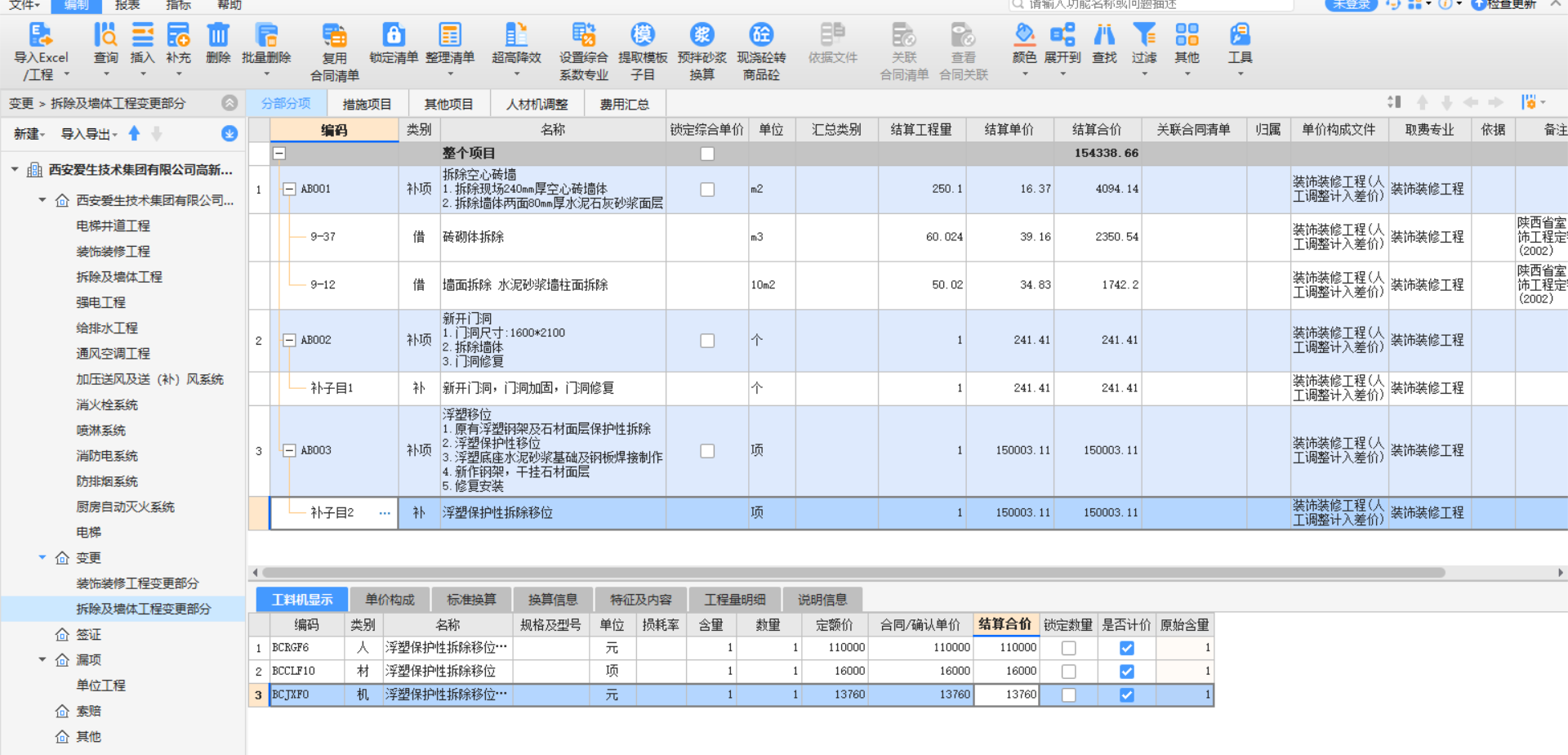Click the 删除 delete icon

(x=218, y=35)
